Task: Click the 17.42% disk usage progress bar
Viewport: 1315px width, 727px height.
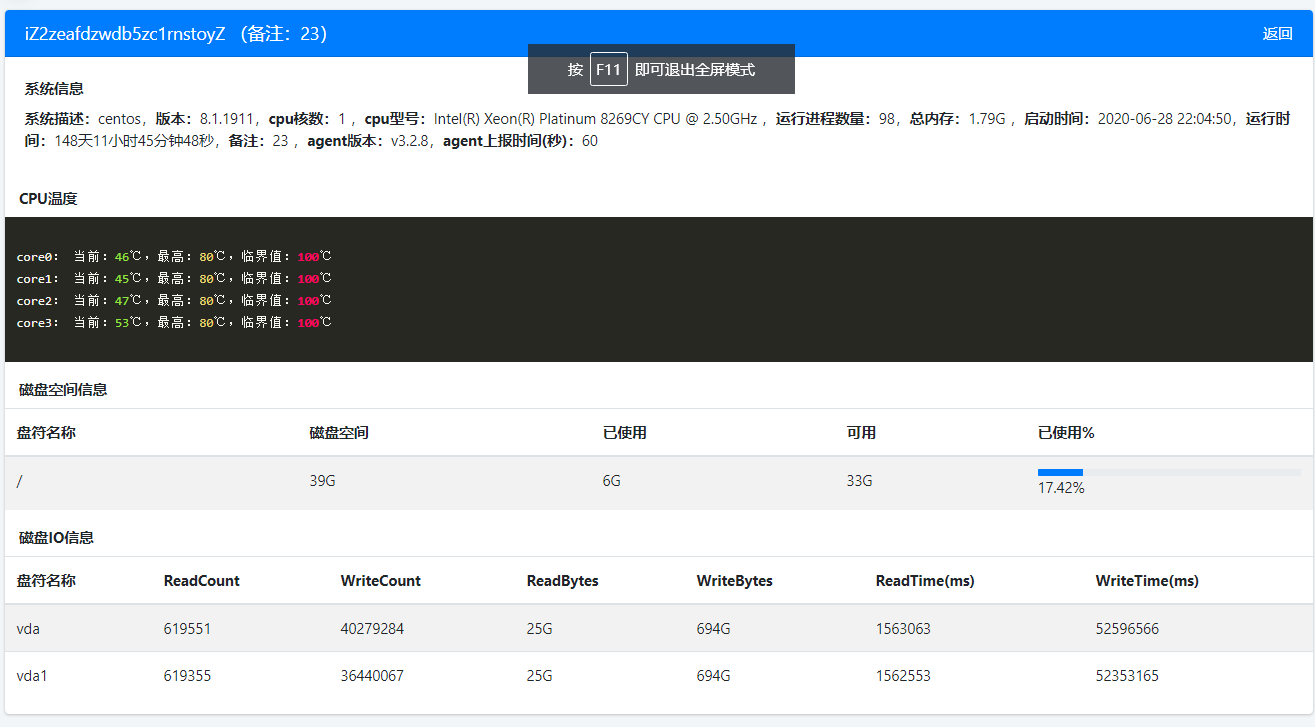Action: click(x=1168, y=472)
